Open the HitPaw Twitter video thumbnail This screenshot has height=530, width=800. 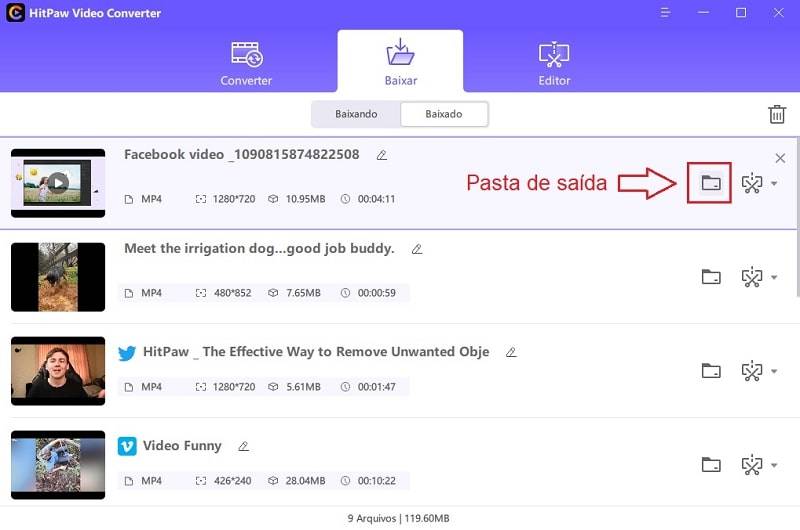coord(58,371)
